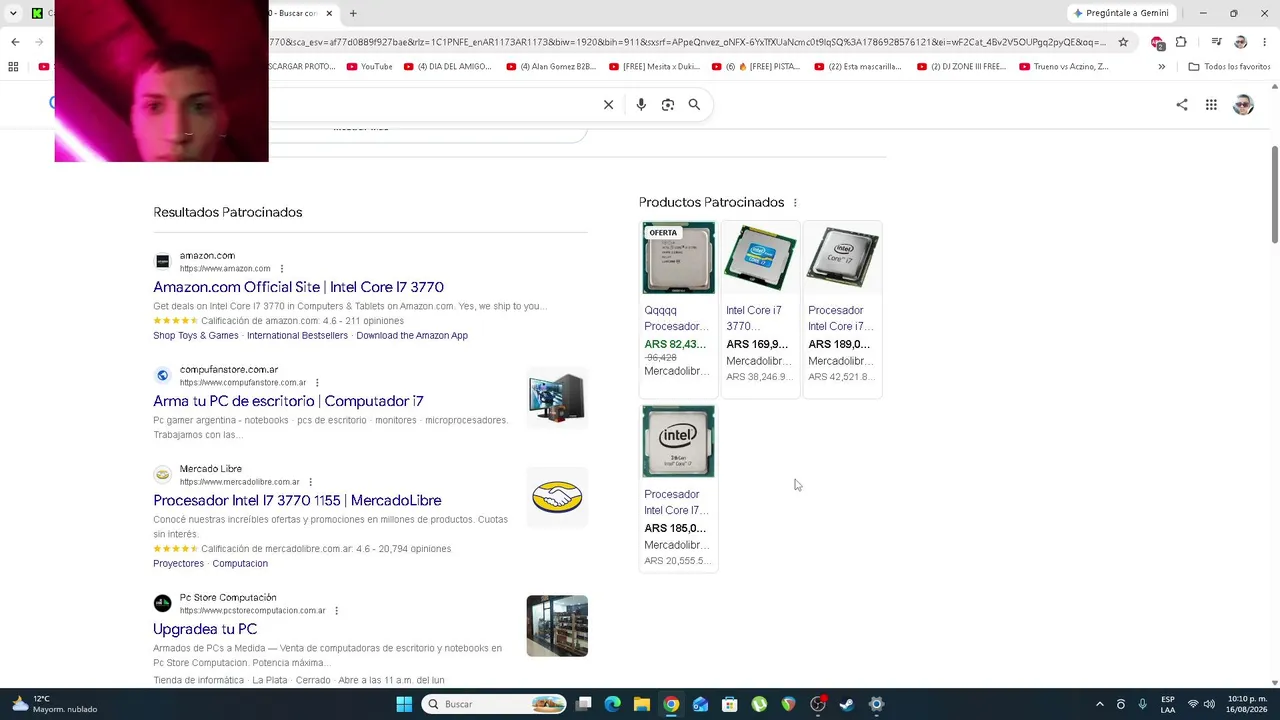This screenshot has height=720, width=1280.
Task: Open the Google apps grid
Action: coord(1211,104)
